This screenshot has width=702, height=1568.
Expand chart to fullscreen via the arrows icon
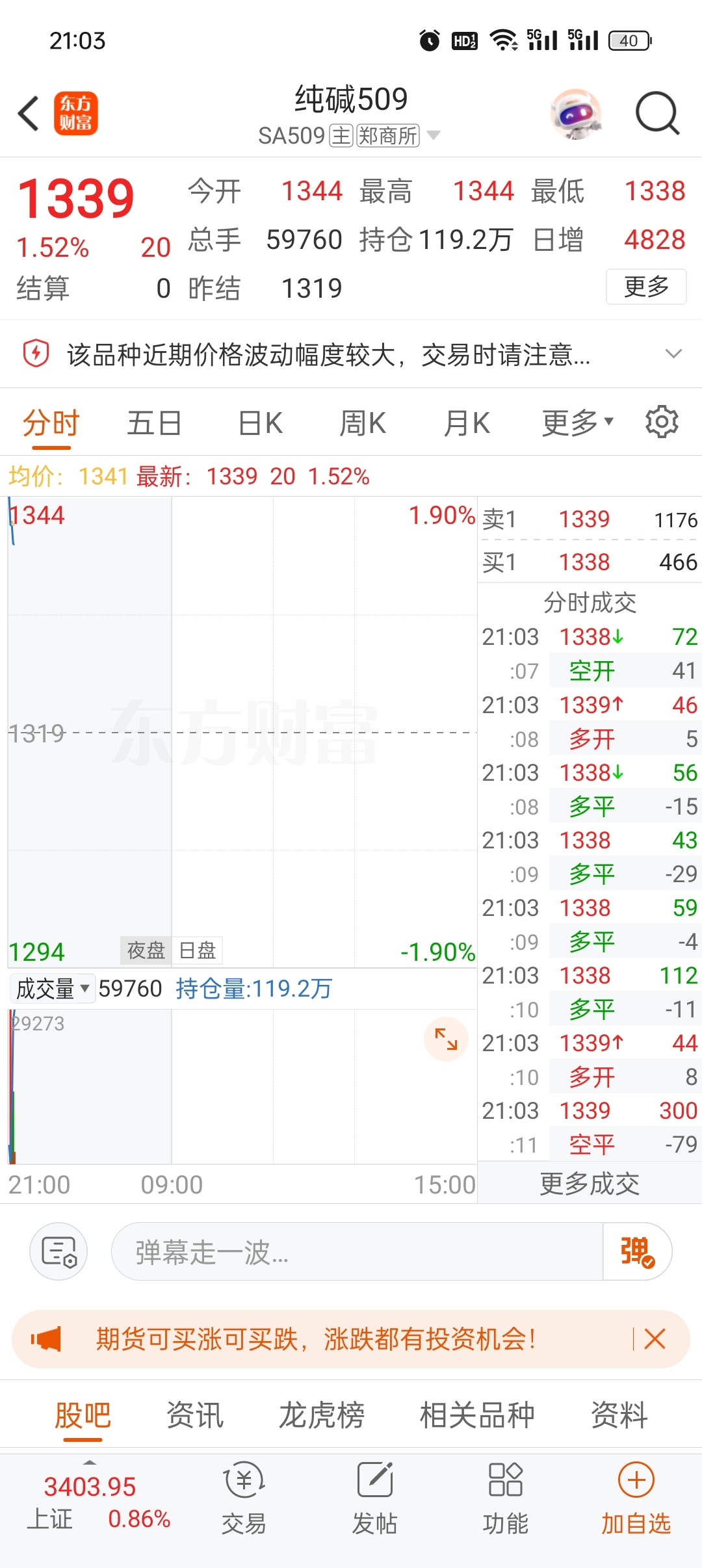tap(446, 1039)
